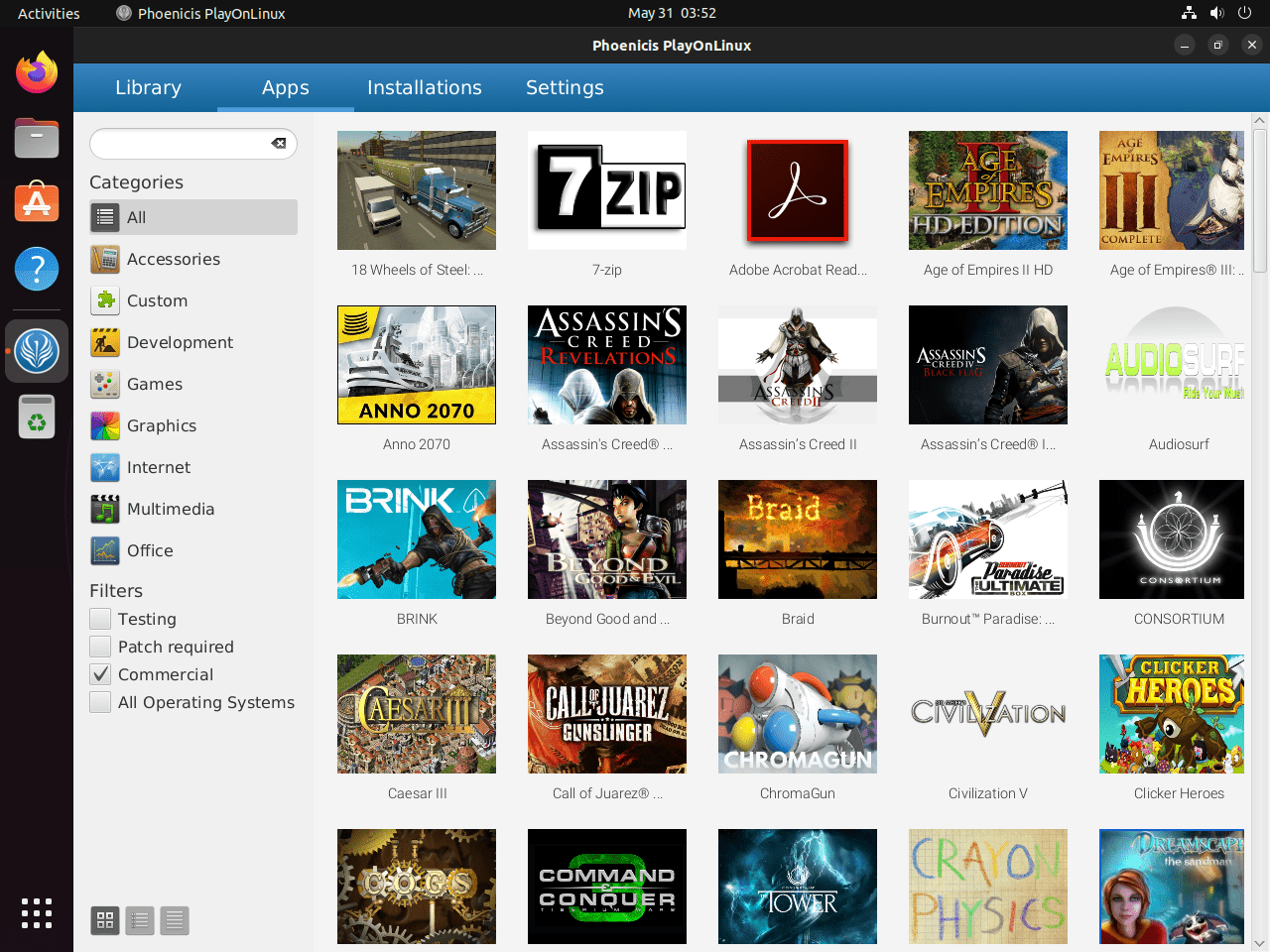
Task: Enable All Operating Systems filter
Action: pos(100,702)
